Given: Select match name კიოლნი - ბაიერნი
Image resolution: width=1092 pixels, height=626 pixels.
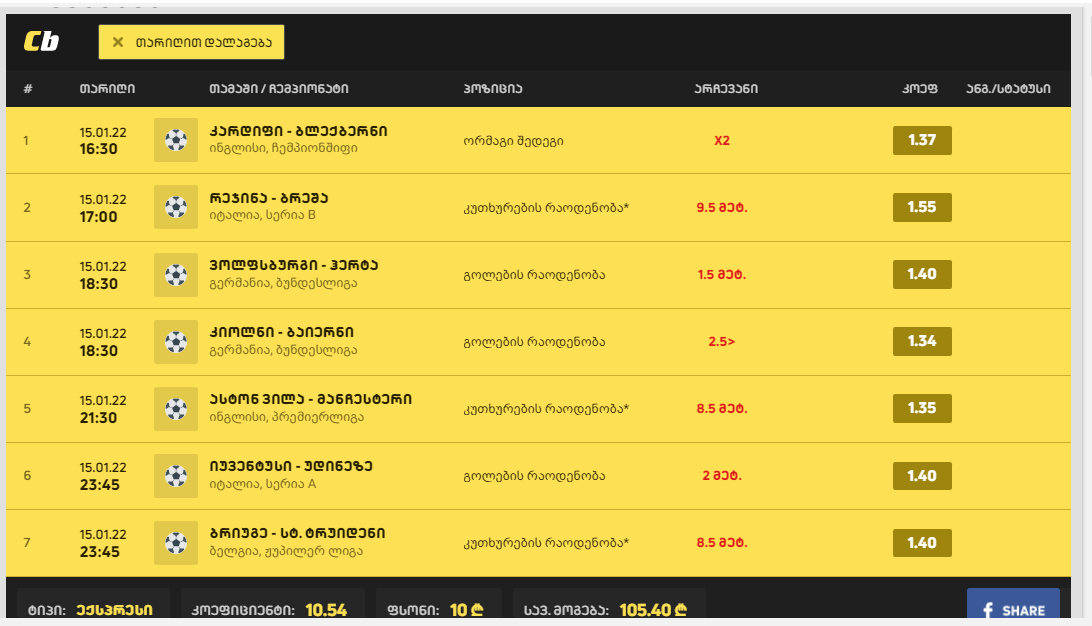Looking at the screenshot, I should click(x=281, y=332).
